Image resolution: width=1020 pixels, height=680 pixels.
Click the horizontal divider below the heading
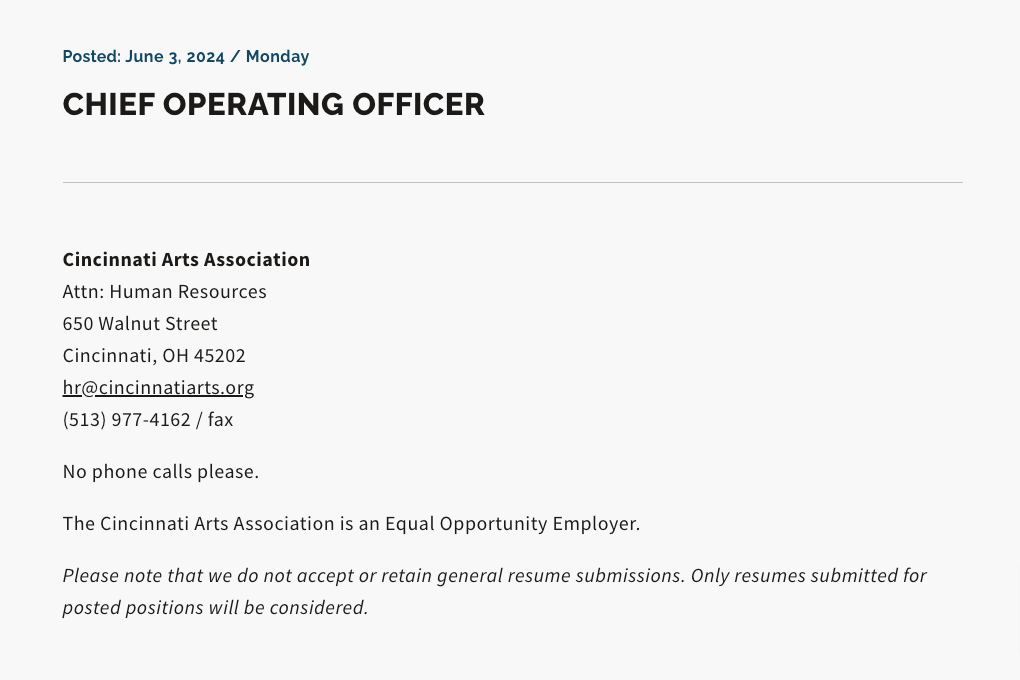pyautogui.click(x=513, y=182)
